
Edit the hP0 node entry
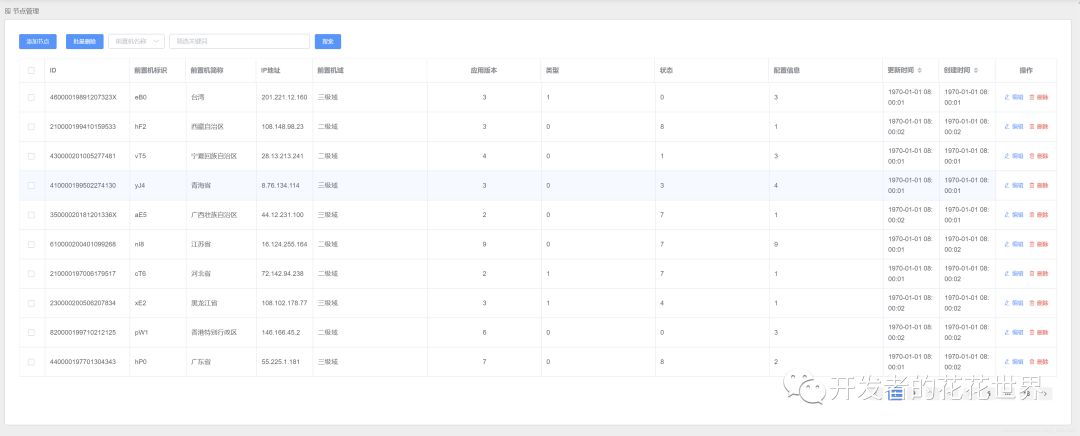[x=1014, y=362]
